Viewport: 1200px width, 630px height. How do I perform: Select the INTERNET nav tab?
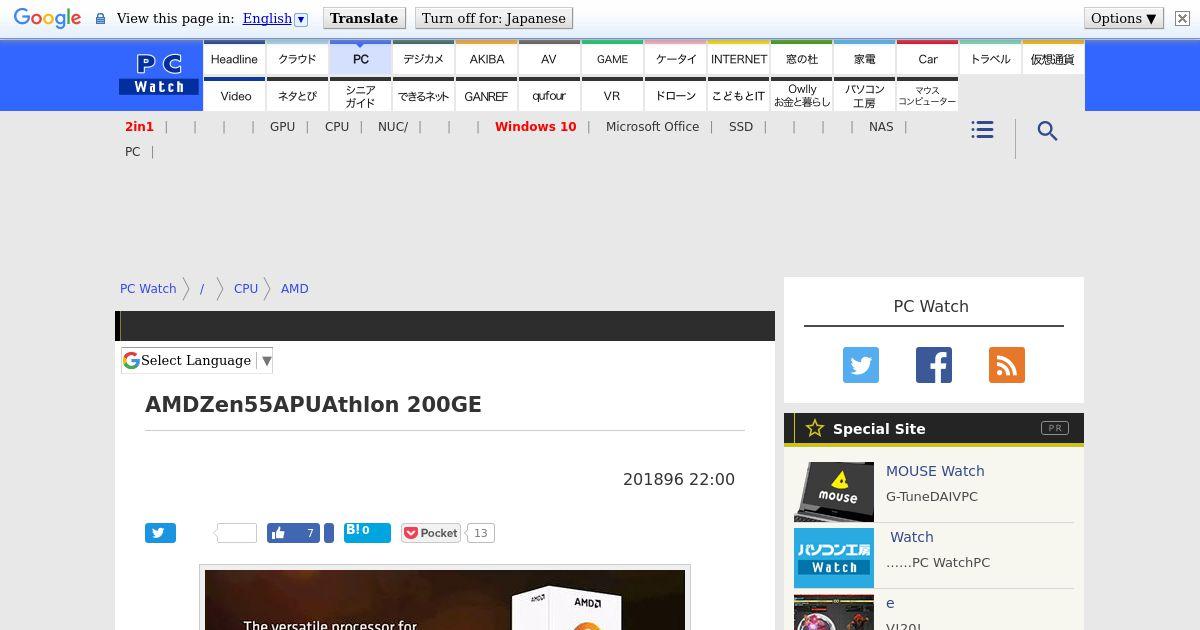(x=739, y=59)
